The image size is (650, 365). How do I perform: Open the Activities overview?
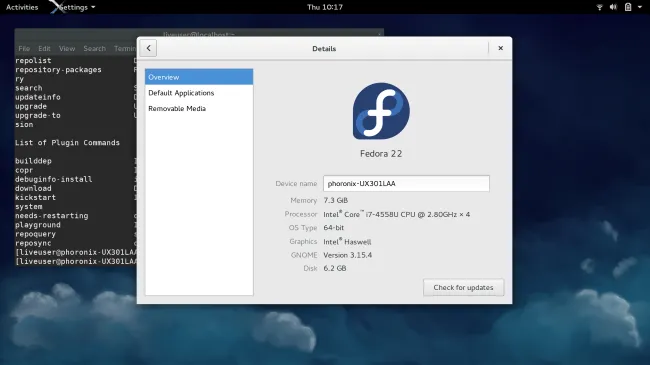[22, 7]
